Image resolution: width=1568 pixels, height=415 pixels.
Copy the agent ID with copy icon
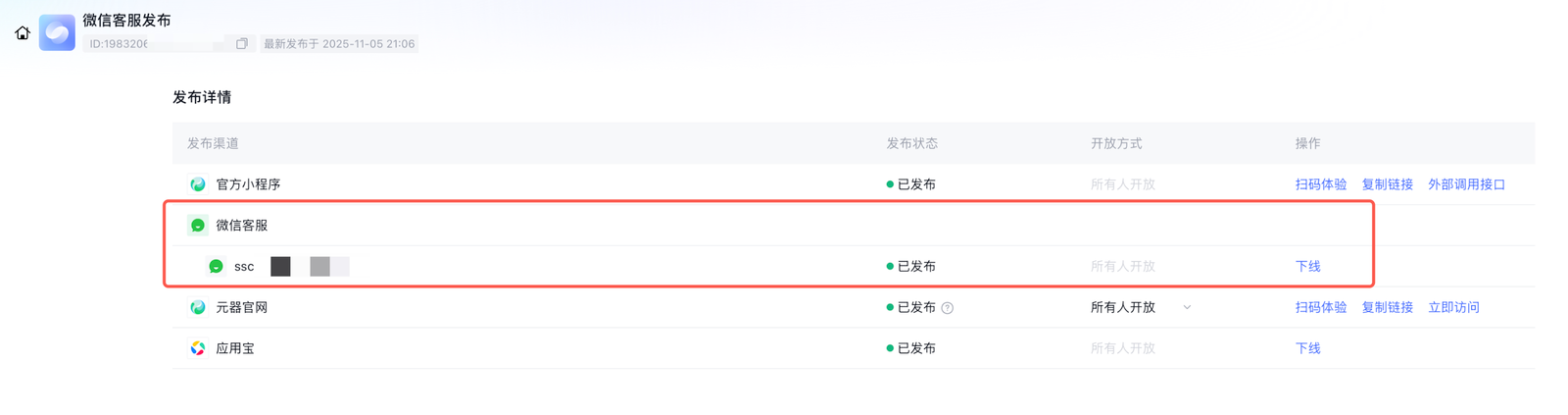pyautogui.click(x=242, y=43)
